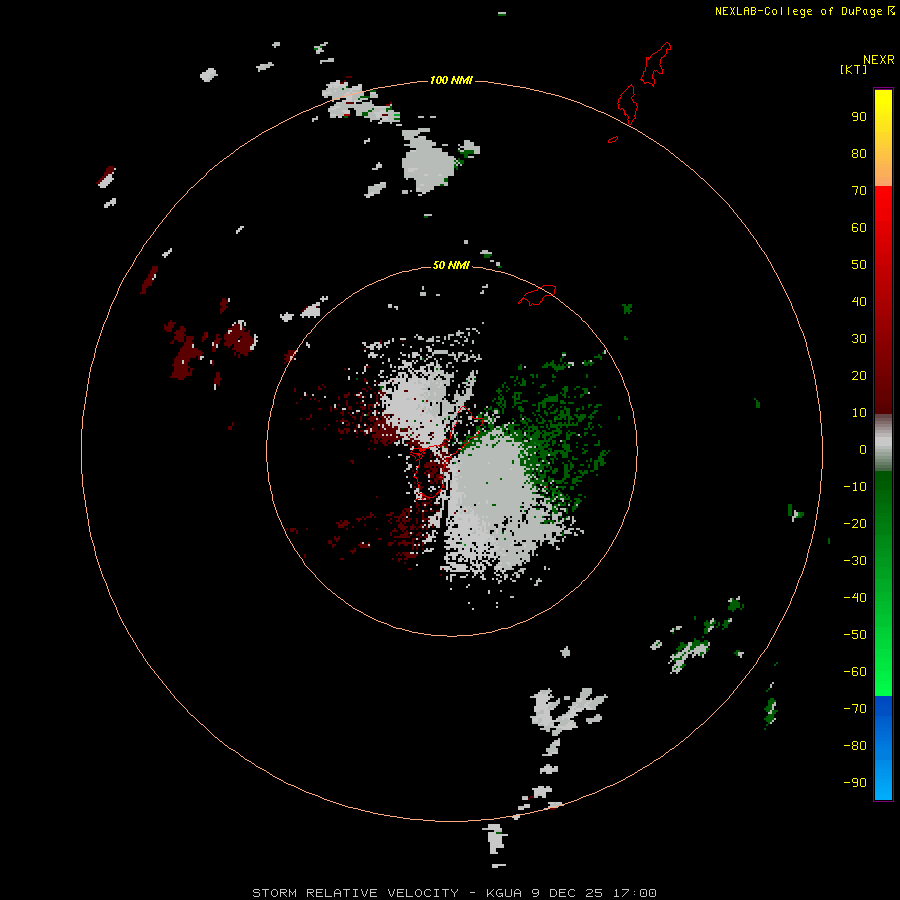Image resolution: width=900 pixels, height=900 pixels.
Task: Click the Storm Relative Velocity KGUA footer caption
Action: click(454, 893)
